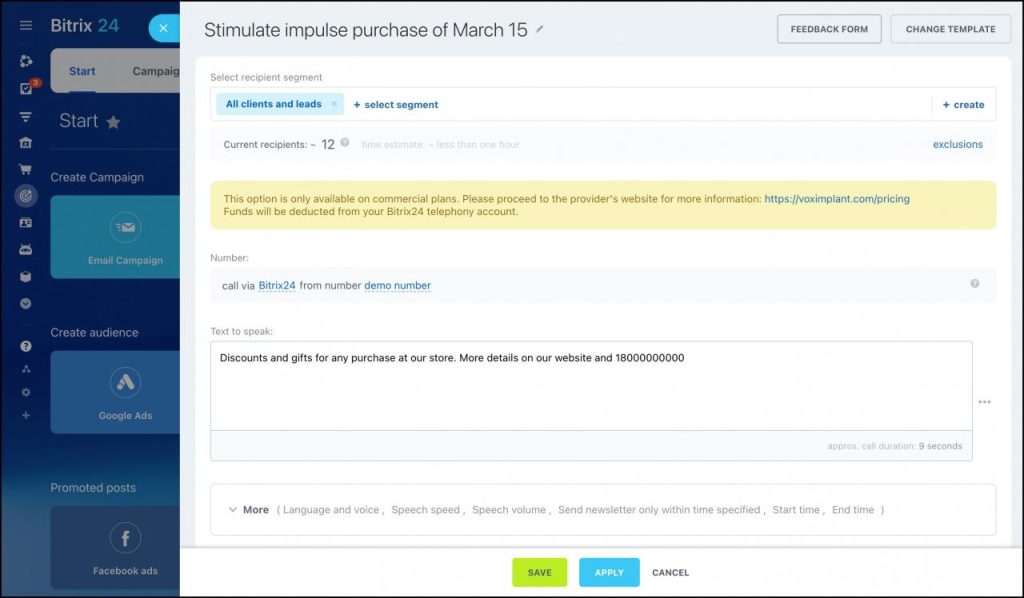This screenshot has height=598, width=1024.
Task: Click the Apply button
Action: pos(609,573)
